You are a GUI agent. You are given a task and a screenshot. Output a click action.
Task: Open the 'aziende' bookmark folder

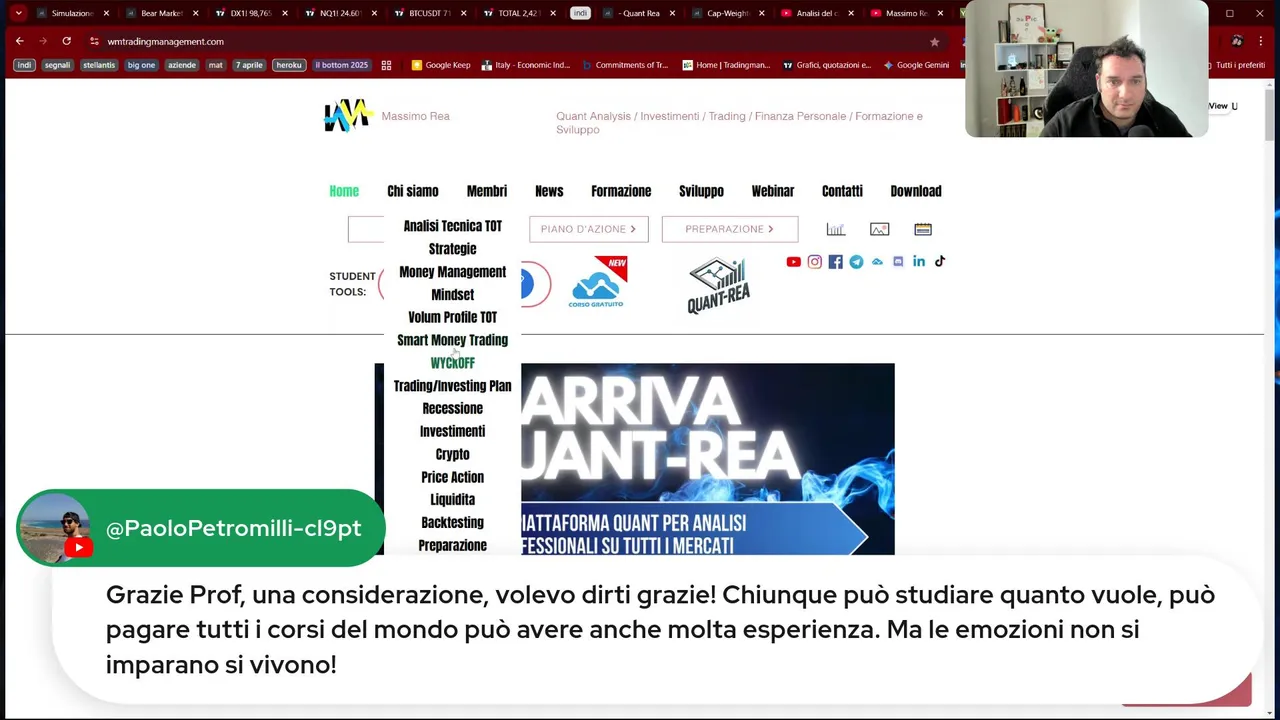[x=182, y=65]
